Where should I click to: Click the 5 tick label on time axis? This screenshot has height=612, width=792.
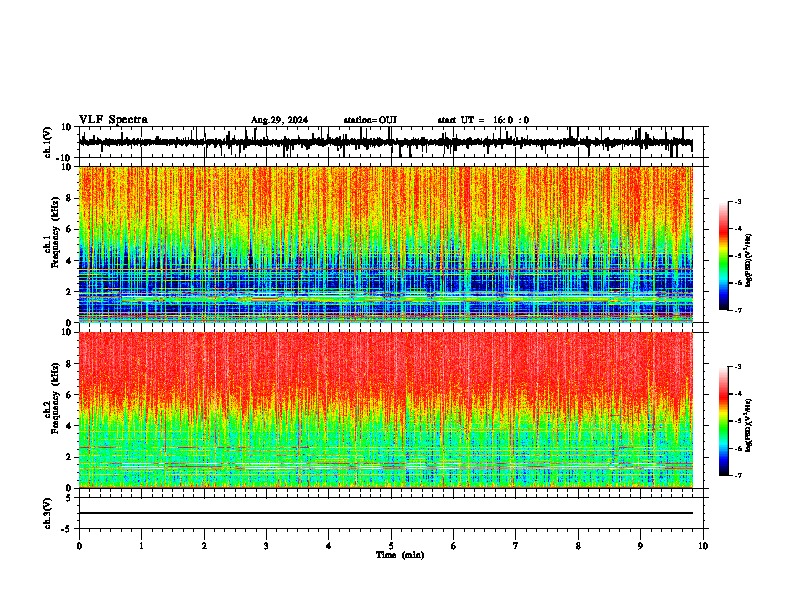pyautogui.click(x=391, y=546)
